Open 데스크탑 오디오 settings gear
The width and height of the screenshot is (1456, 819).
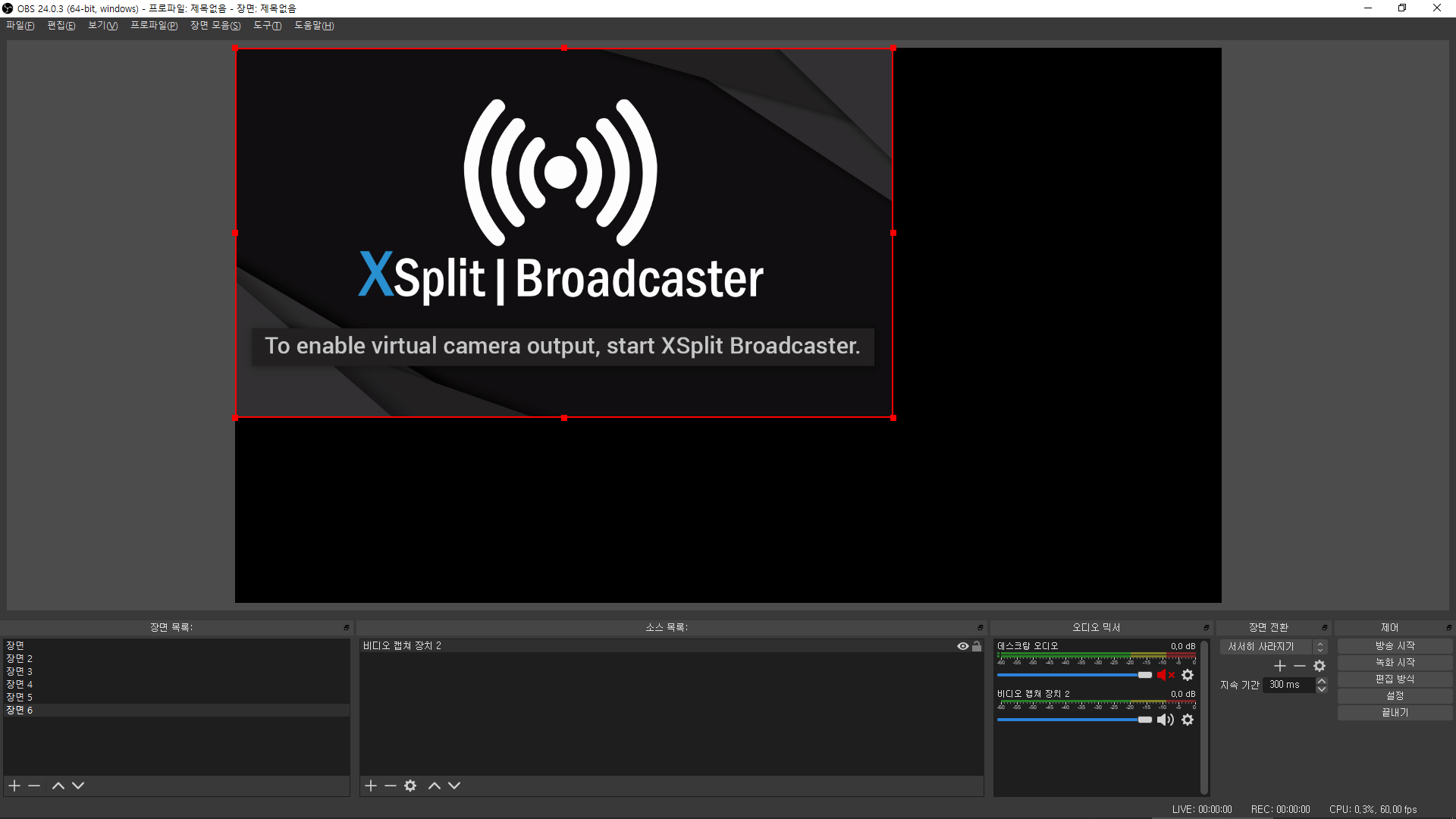[x=1188, y=675]
